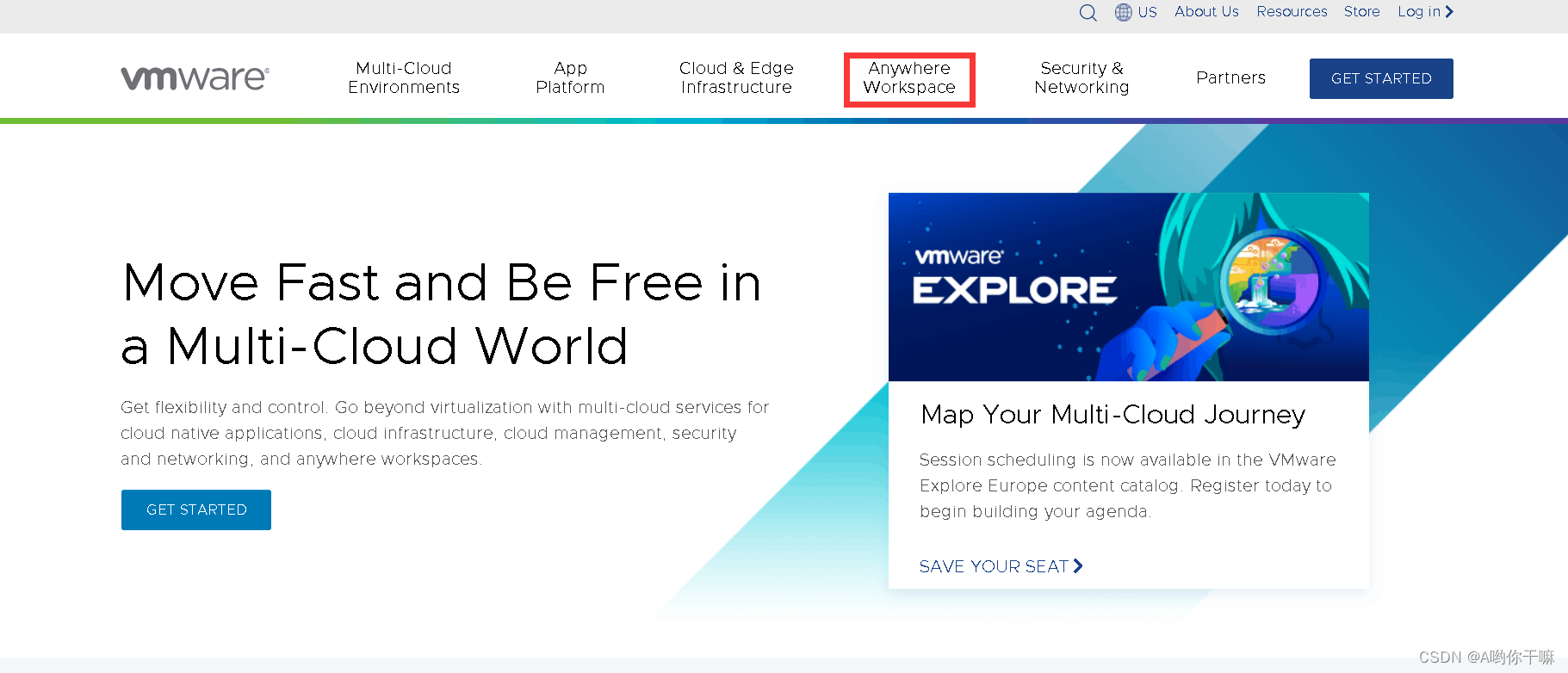Click the header GET STARTED button
The image size is (1568, 673).
point(1381,78)
